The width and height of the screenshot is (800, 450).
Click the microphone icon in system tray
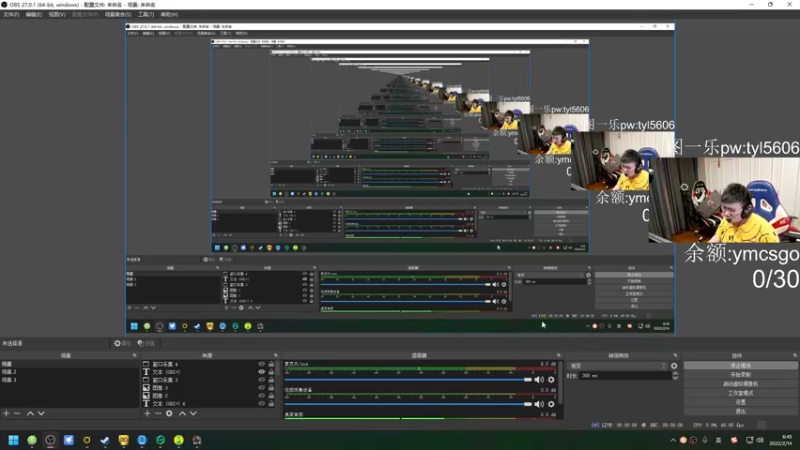point(705,440)
